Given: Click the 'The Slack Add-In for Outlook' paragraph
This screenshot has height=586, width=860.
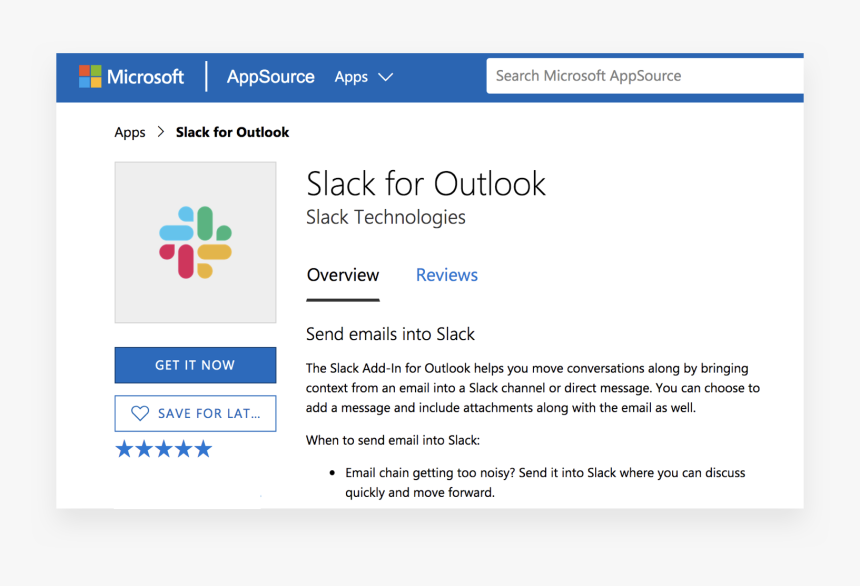Looking at the screenshot, I should 533,388.
